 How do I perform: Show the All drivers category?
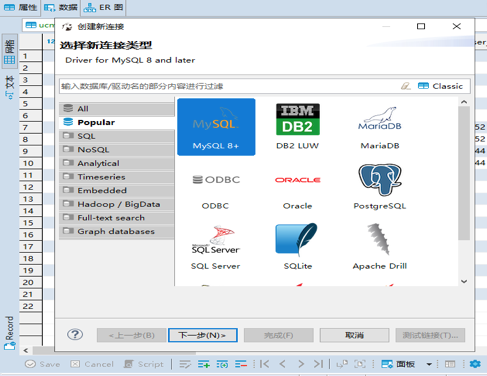[x=117, y=109]
